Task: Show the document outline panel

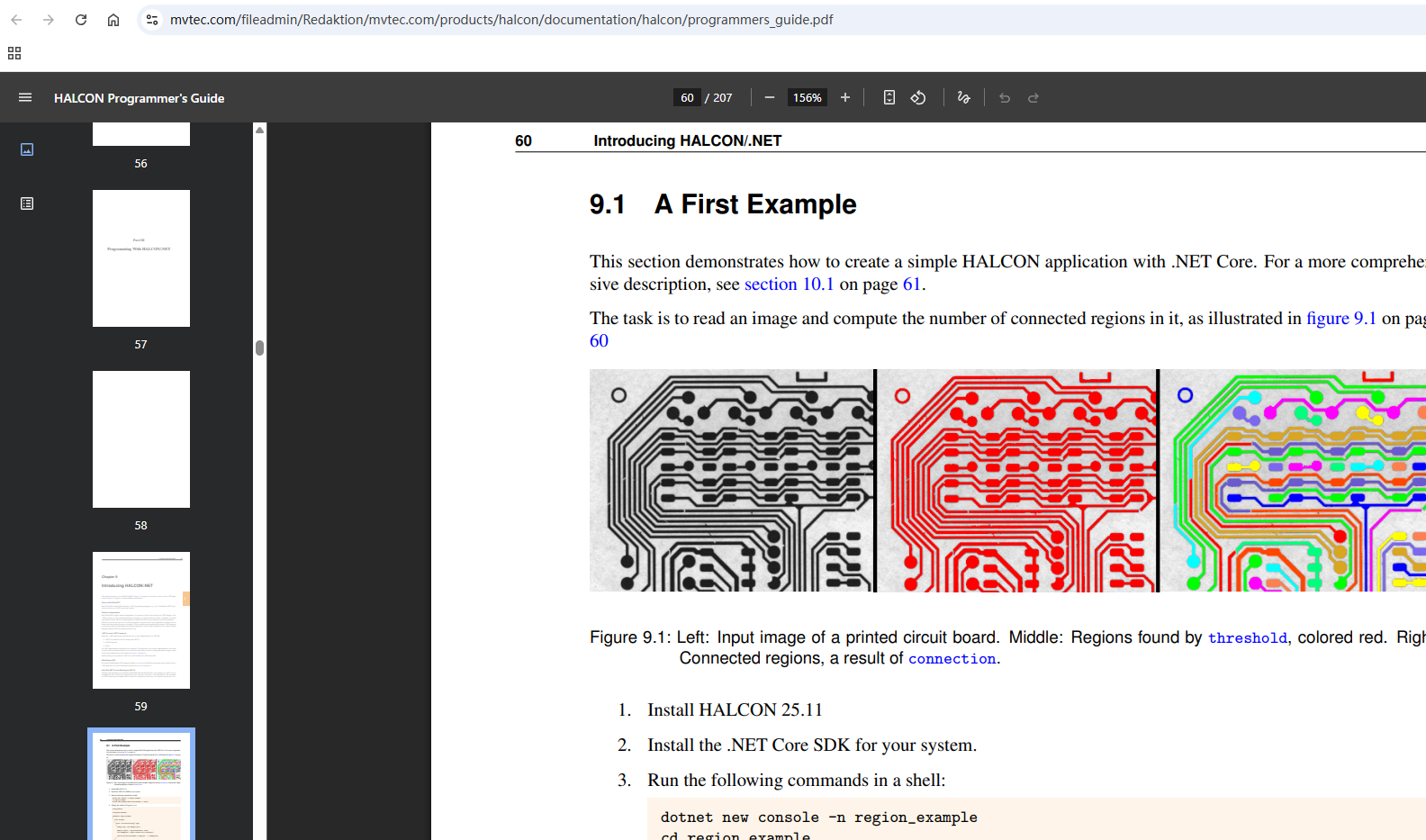Action: click(27, 203)
